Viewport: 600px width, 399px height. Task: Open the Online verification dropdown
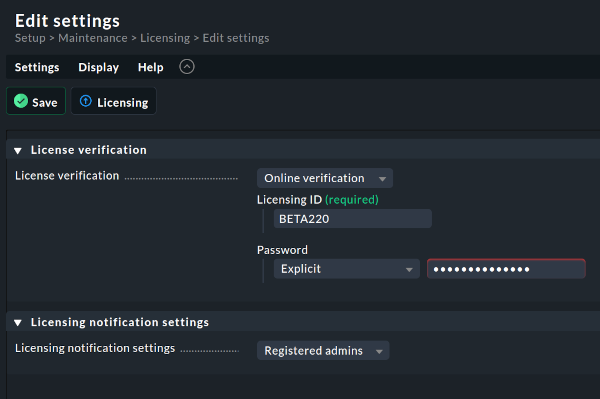[325, 178]
